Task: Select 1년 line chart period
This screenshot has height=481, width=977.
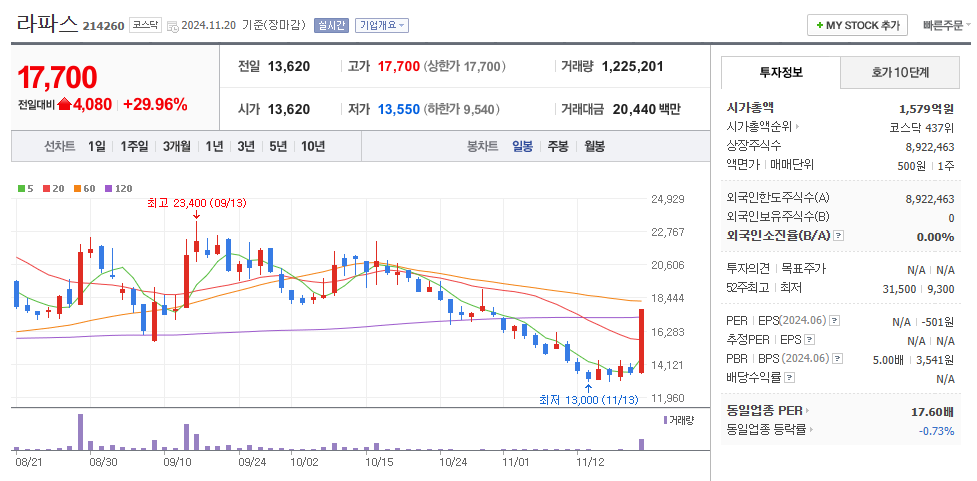Action: pyautogui.click(x=214, y=146)
